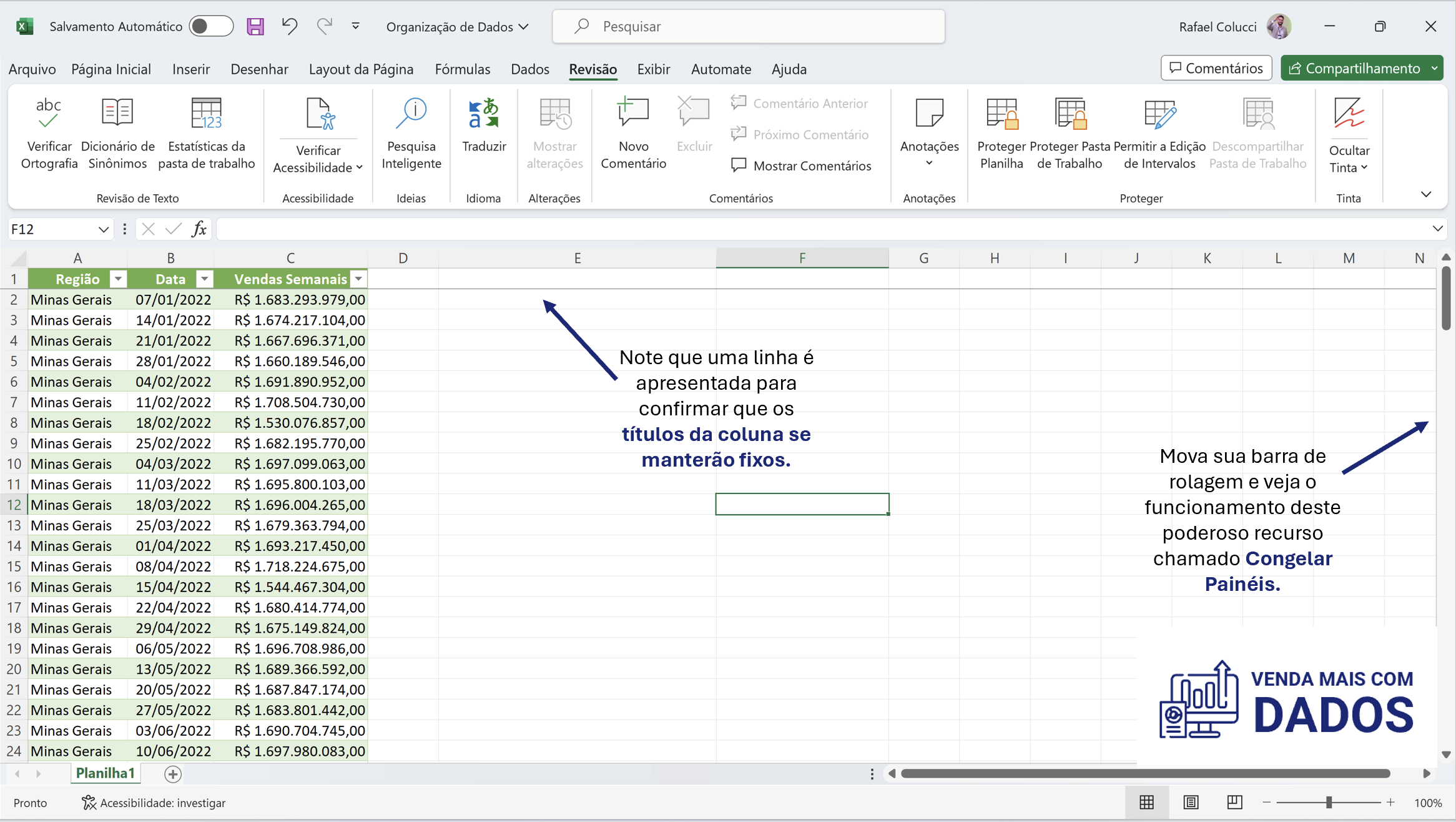1456x822 pixels.
Task: Open the Data column filter dropdown
Action: (204, 279)
